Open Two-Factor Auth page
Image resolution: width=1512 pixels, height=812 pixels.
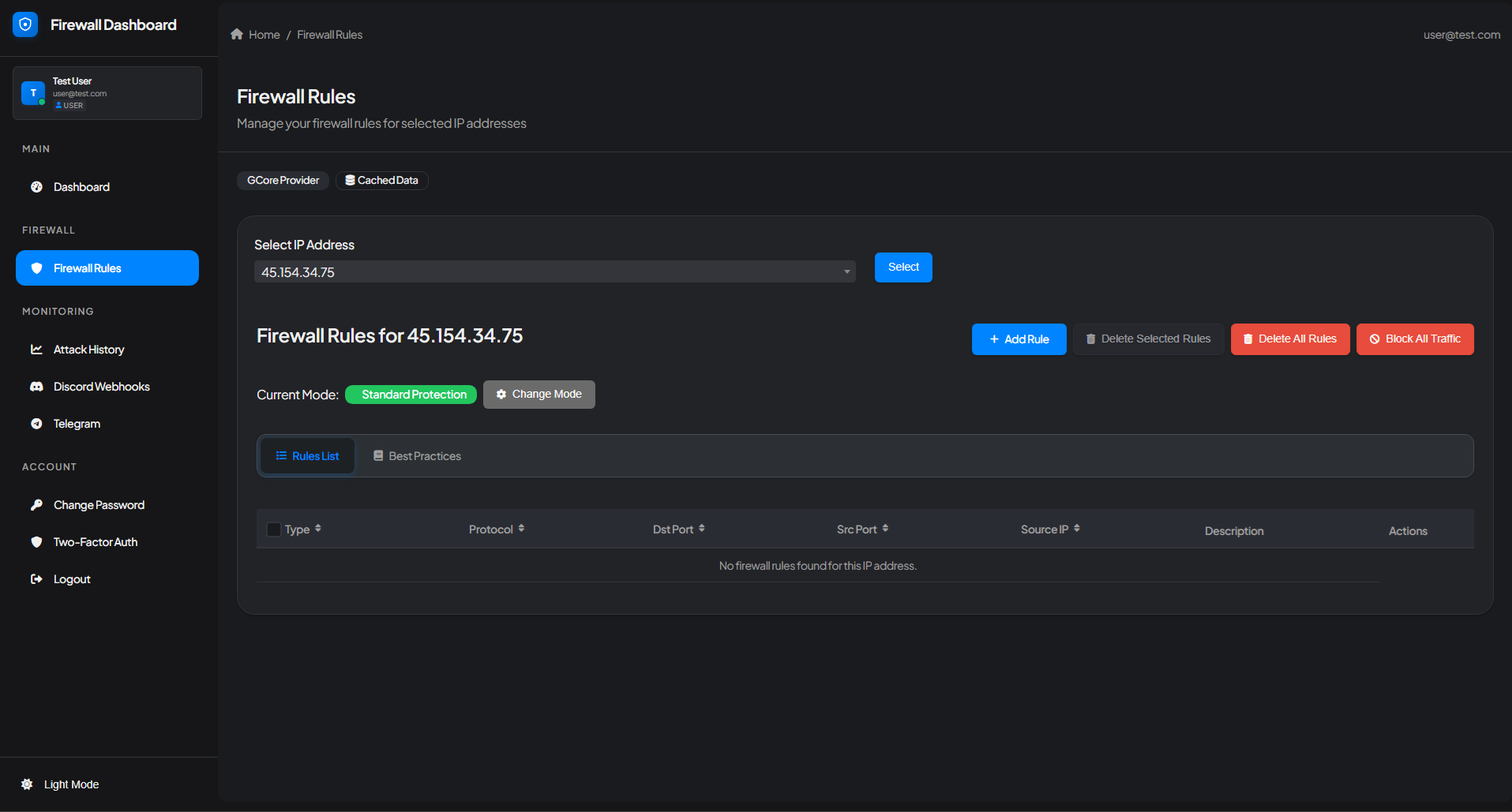[107, 542]
